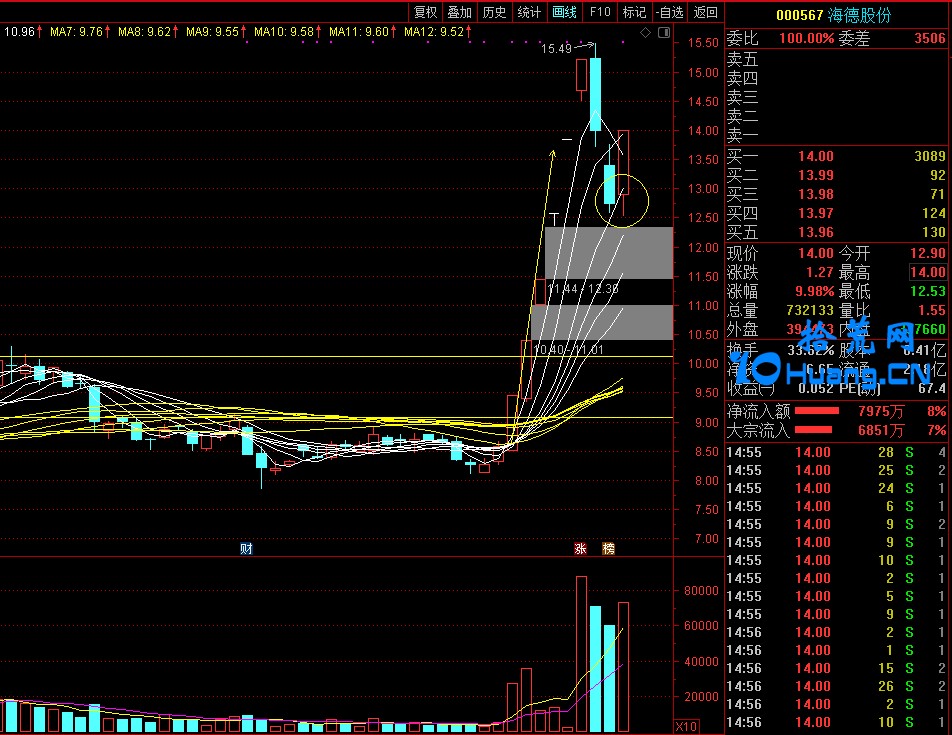Screen dimensions: 952x735
Task: Select the 买四 bid row at 13.97
Action: pos(836,213)
